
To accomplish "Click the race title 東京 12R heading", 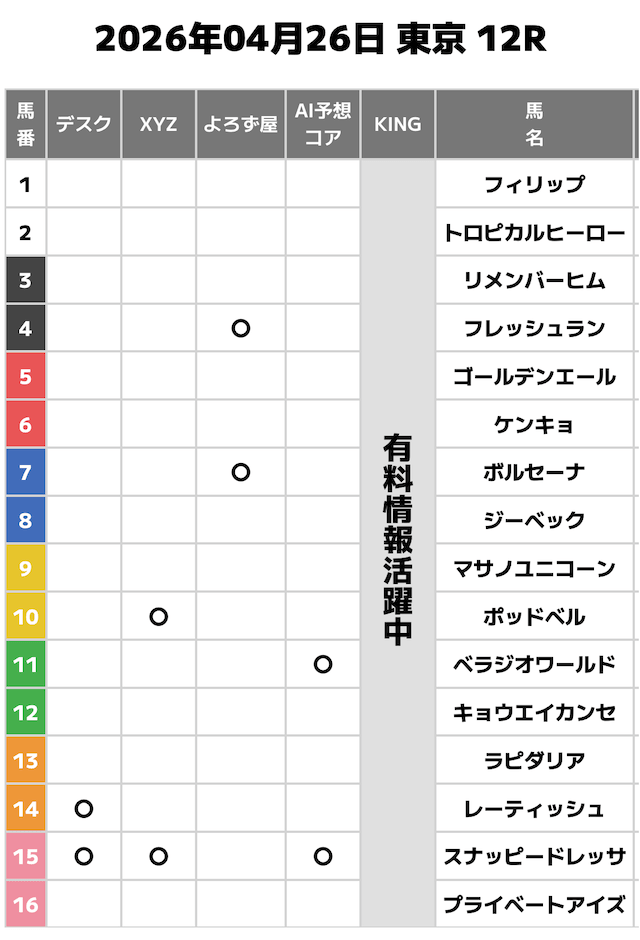I will tap(321, 39).
